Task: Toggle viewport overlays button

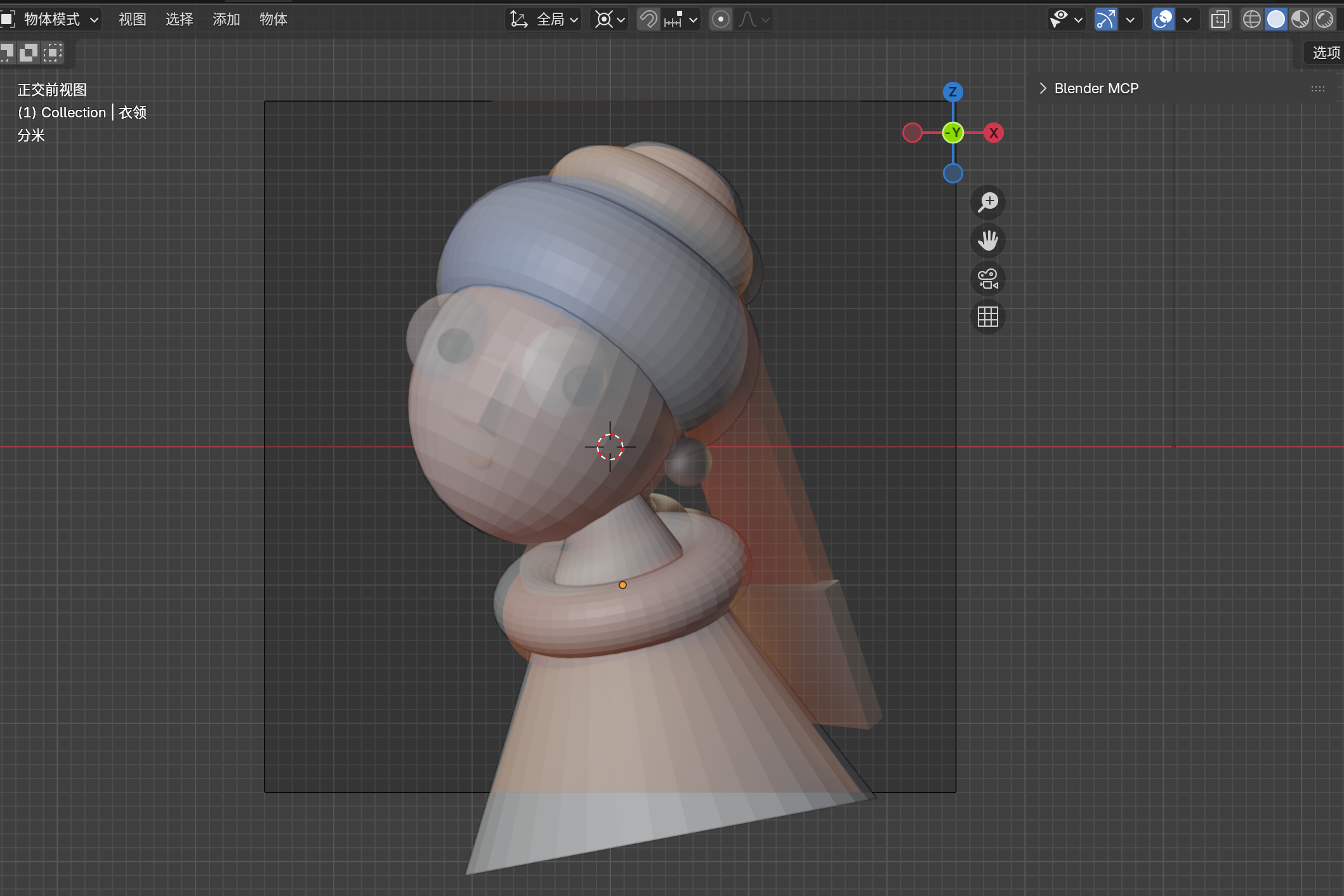Action: coord(1163,20)
